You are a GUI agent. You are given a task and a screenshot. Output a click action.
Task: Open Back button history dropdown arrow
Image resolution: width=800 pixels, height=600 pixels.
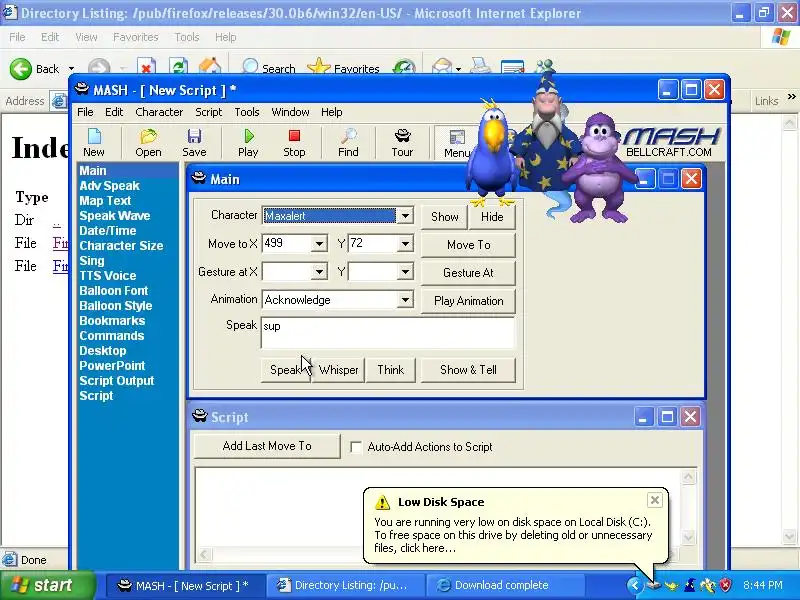coord(71,68)
